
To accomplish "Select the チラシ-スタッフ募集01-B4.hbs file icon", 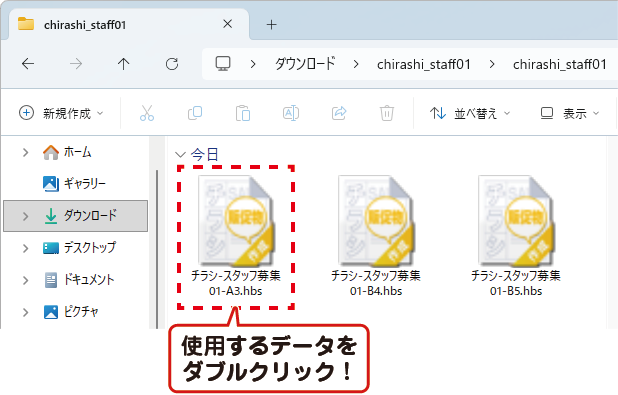I will (x=376, y=221).
